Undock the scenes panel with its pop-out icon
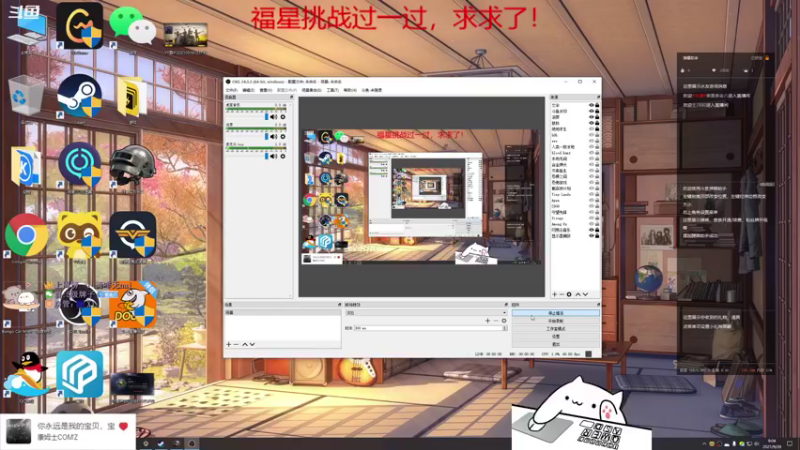 [x=339, y=305]
